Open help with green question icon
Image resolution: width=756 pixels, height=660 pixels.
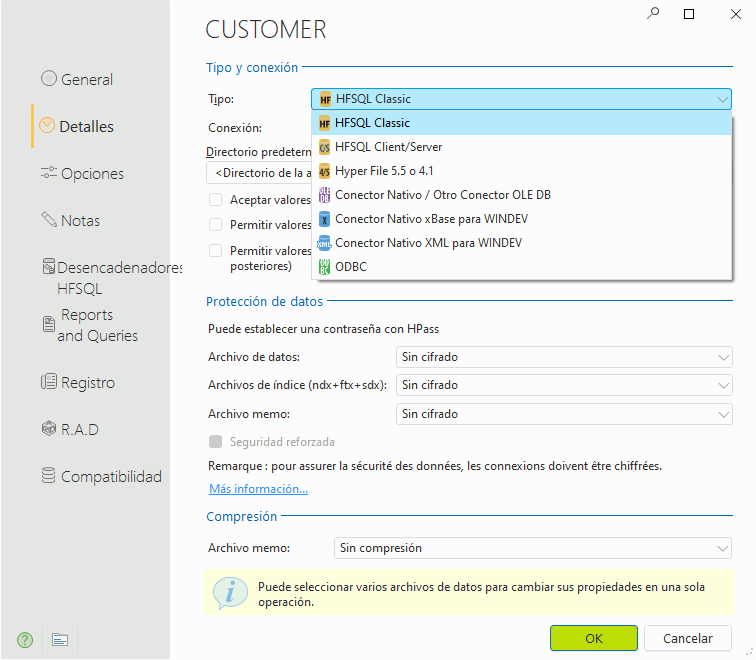pyautogui.click(x=25, y=640)
